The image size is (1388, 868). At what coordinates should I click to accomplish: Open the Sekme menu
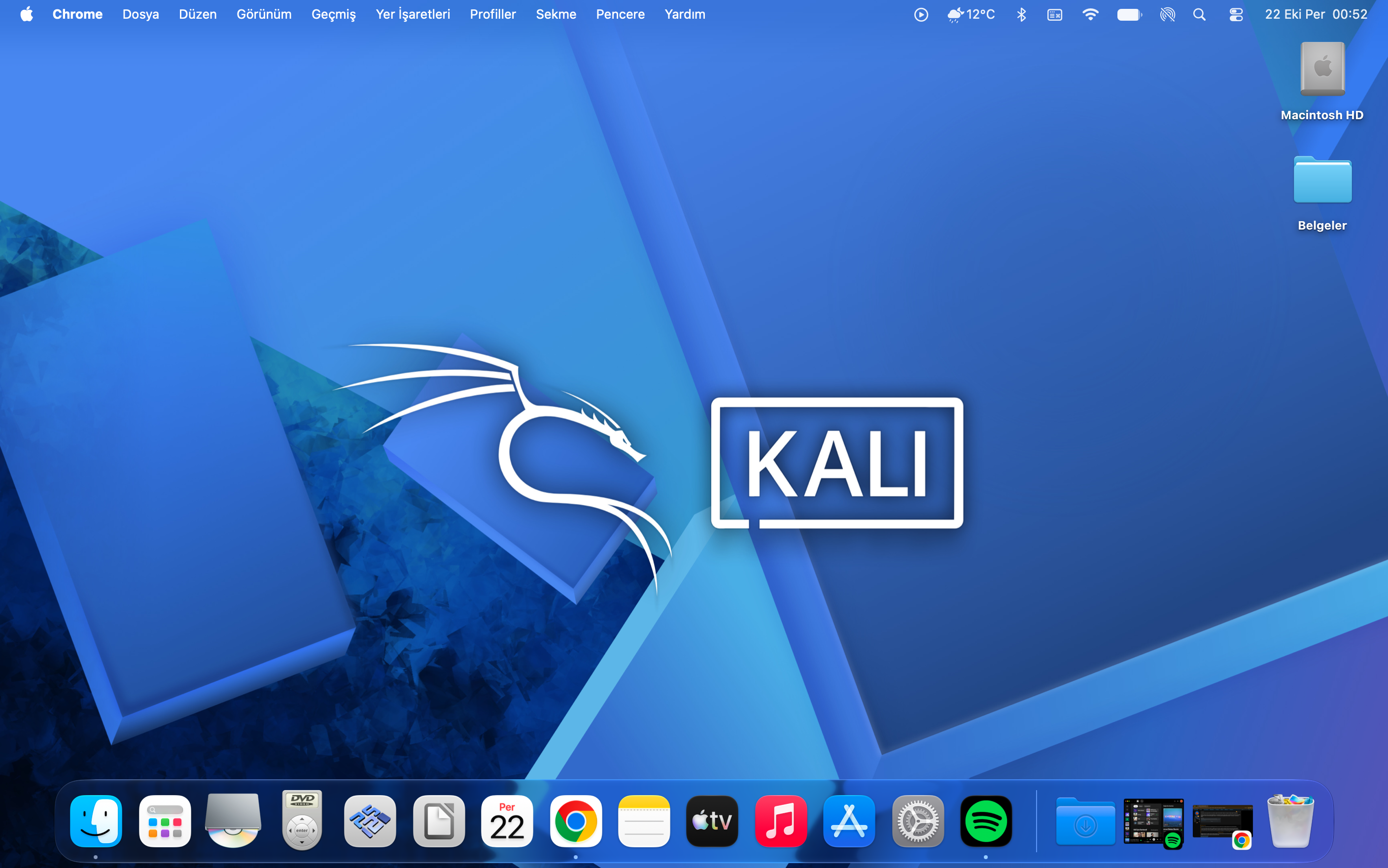556,14
